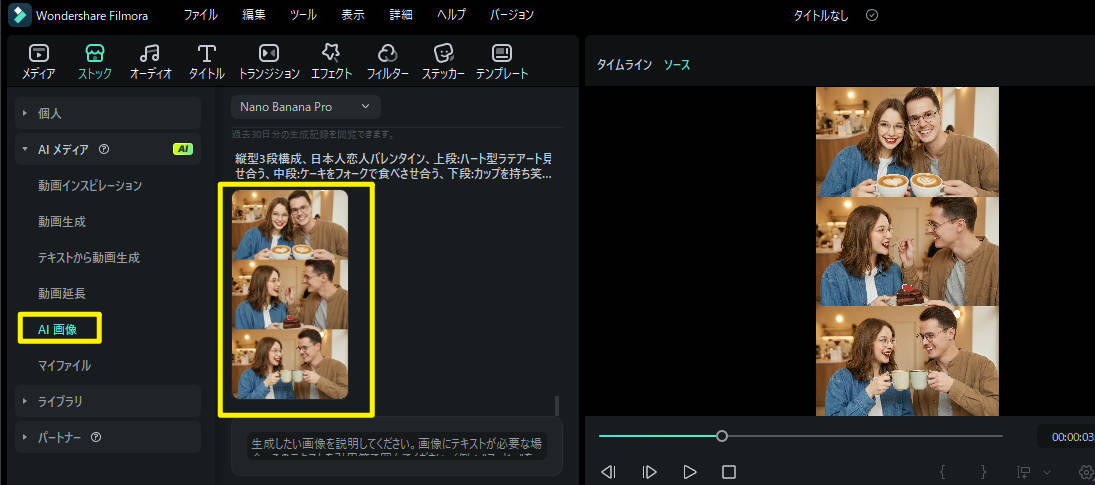Click the mark-out brace icon

[983, 472]
